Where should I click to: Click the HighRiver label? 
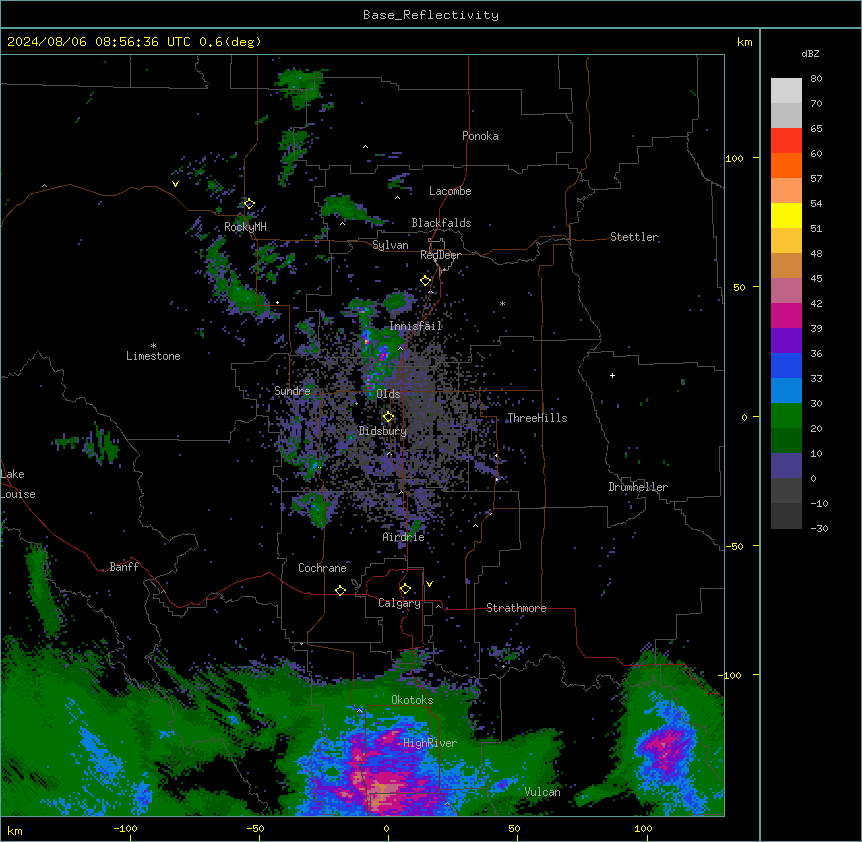(430, 743)
